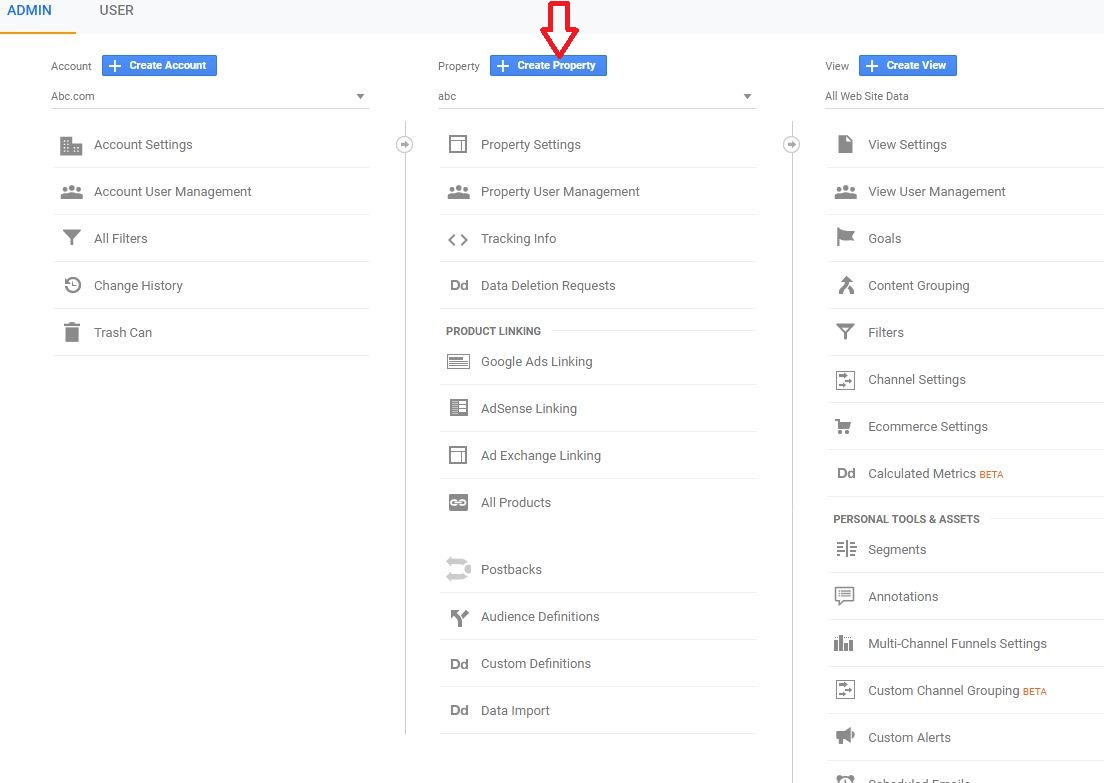Click the Ecommerce Settings cart icon
The height and width of the screenshot is (783, 1104).
(845, 427)
